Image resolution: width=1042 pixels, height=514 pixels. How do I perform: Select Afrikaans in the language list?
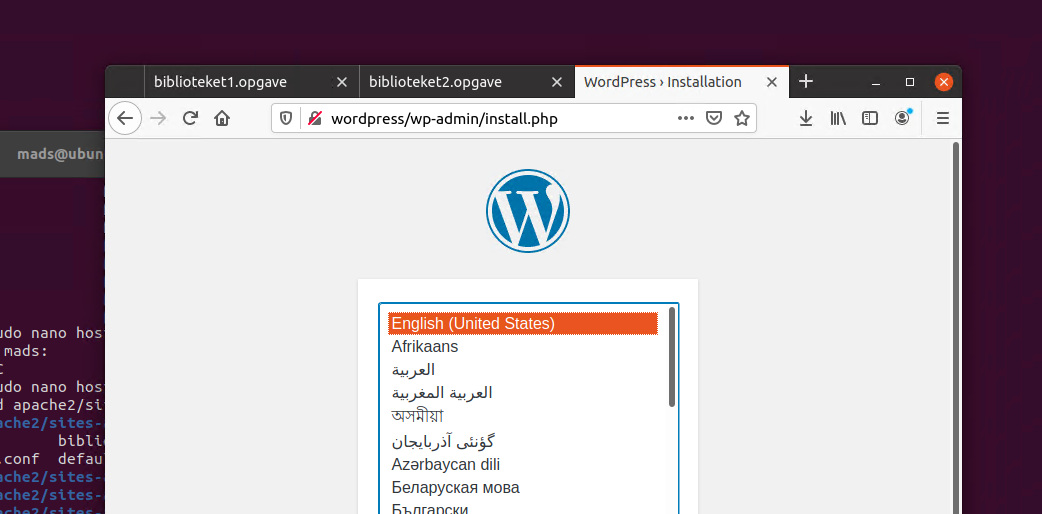click(x=523, y=346)
